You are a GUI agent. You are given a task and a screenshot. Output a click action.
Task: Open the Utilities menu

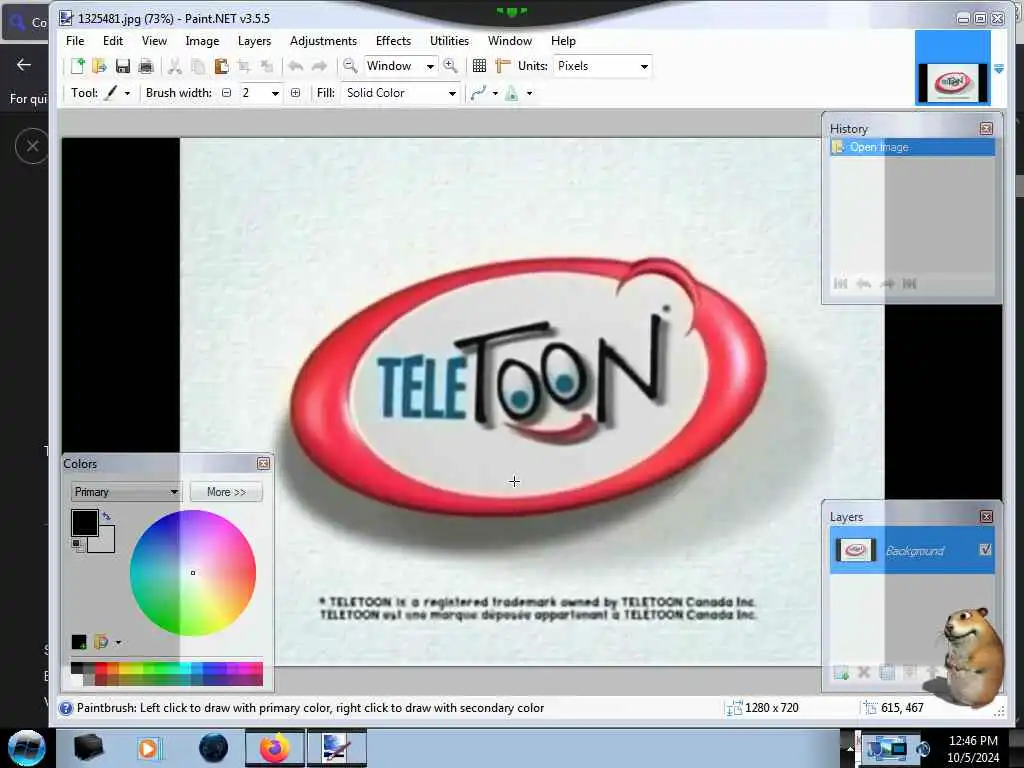tap(449, 40)
